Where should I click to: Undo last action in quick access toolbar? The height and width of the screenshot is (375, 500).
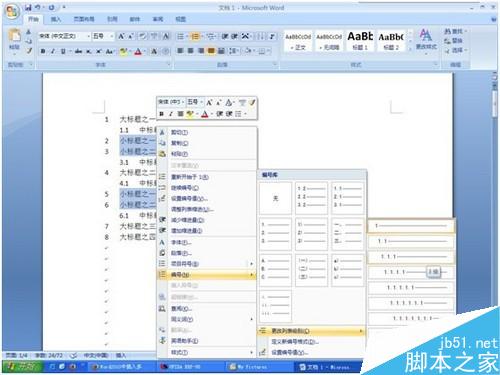(x=38, y=7)
